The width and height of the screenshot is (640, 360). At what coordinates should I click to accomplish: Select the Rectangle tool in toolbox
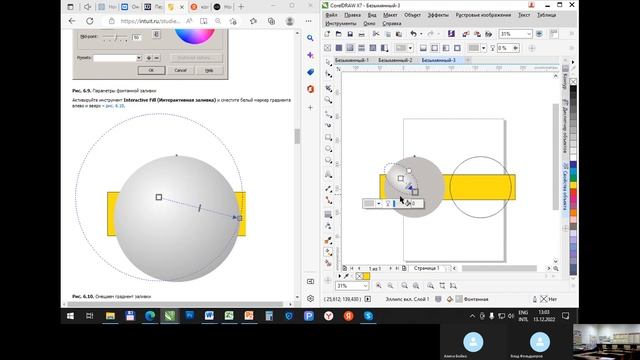tap(328, 138)
